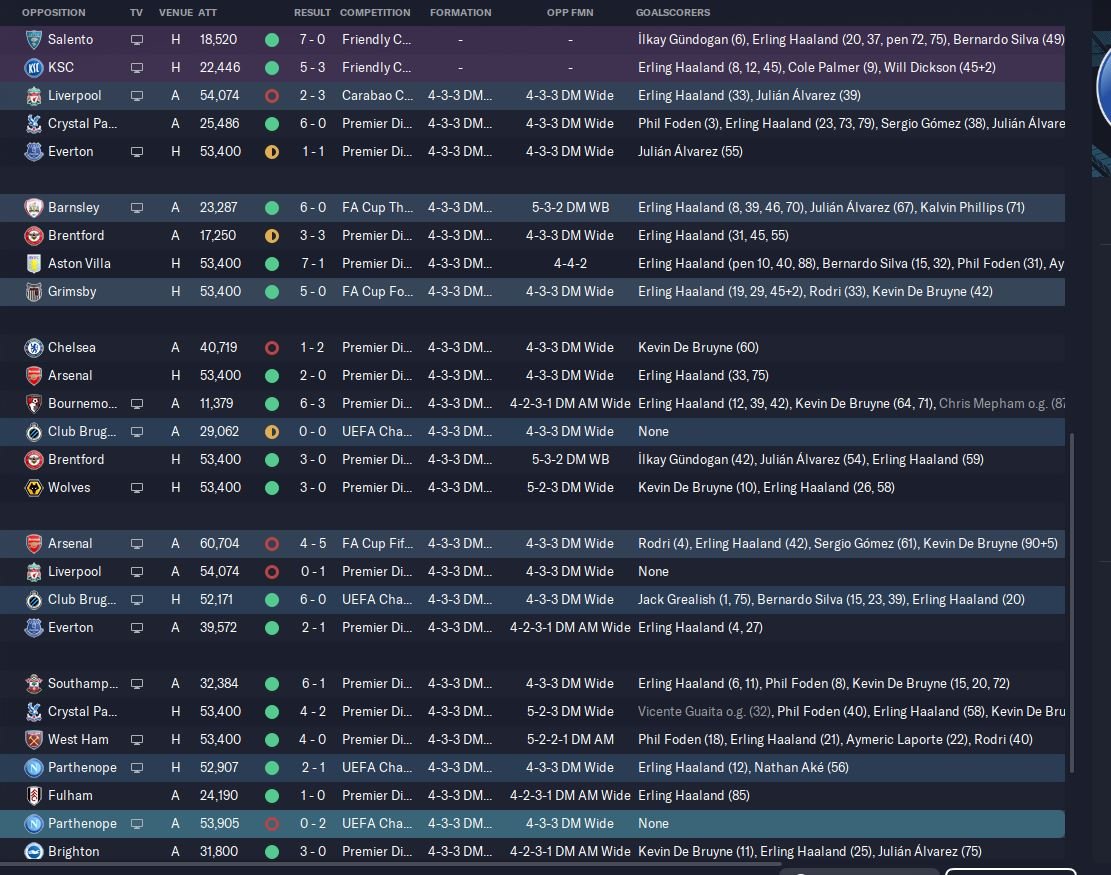Click the Carabao C... competition cell
Image resolution: width=1111 pixels, height=875 pixels.
tap(377, 96)
